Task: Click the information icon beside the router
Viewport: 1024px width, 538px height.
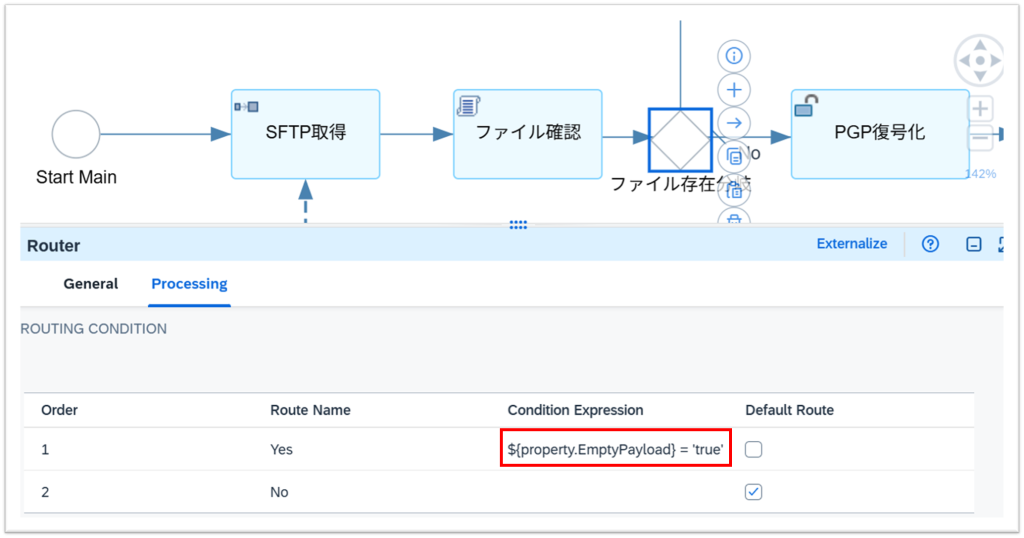Action: pos(735,56)
